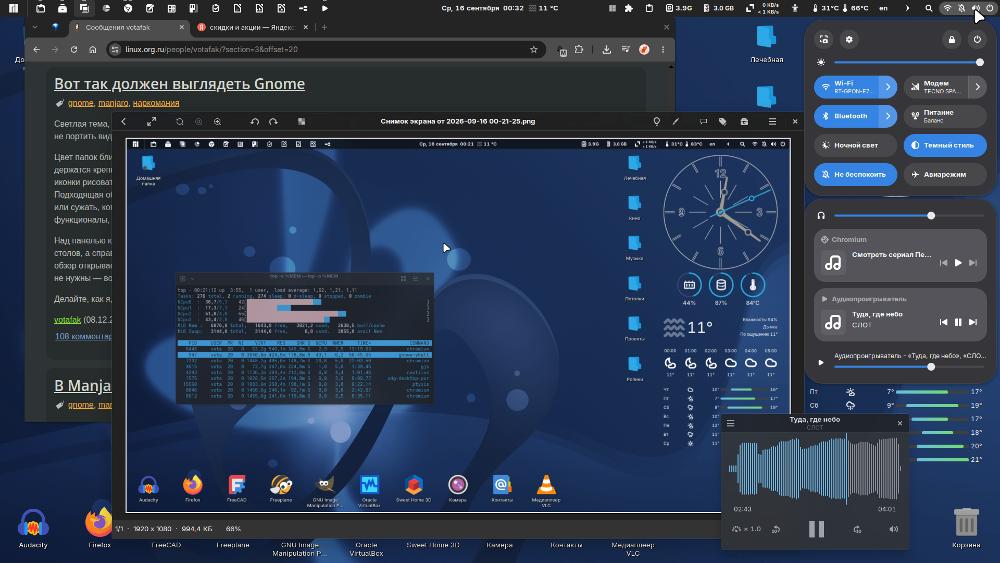The height and width of the screenshot is (563, 1000).
Task: Open the votafak author link
Action: click(x=68, y=320)
